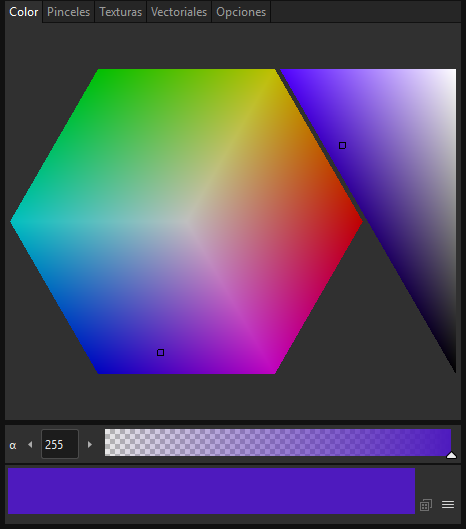Image resolution: width=466 pixels, height=529 pixels.
Task: Switch to the Color tab
Action: click(24, 12)
